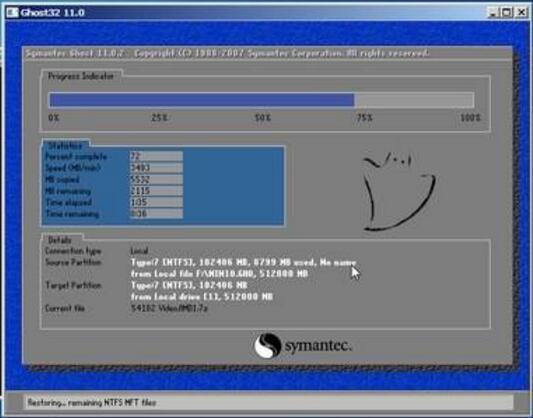Click the Statistics panel header
The width and height of the screenshot is (533, 418).
(x=65, y=145)
